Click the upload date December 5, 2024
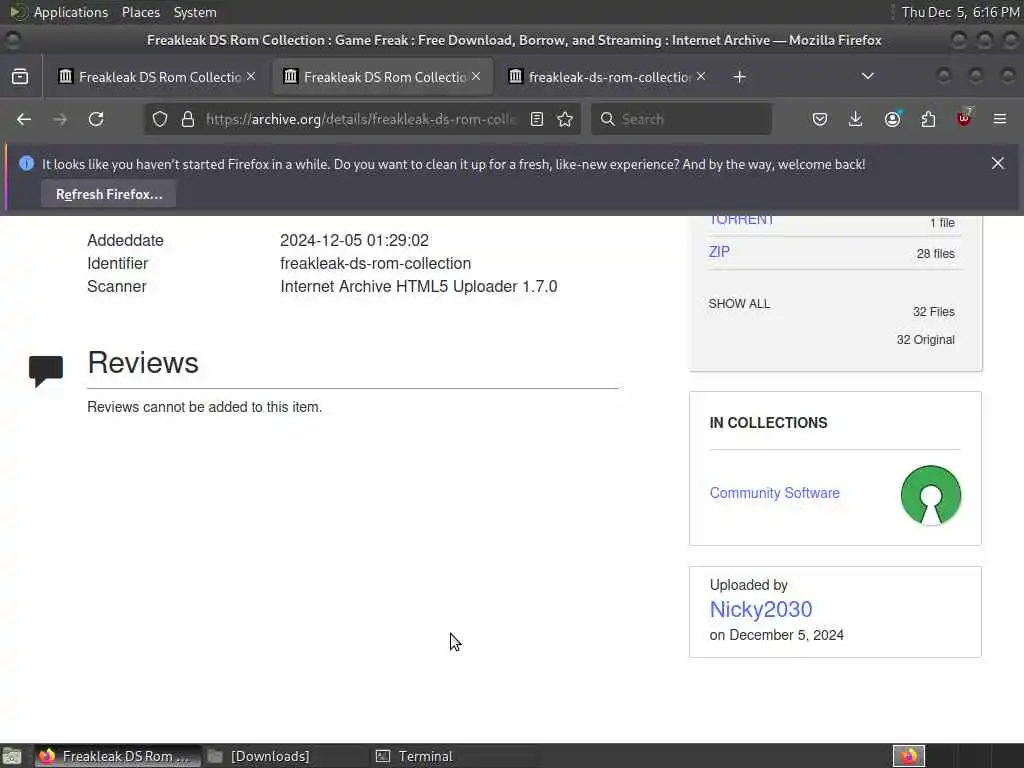The image size is (1024, 768). tap(786, 635)
